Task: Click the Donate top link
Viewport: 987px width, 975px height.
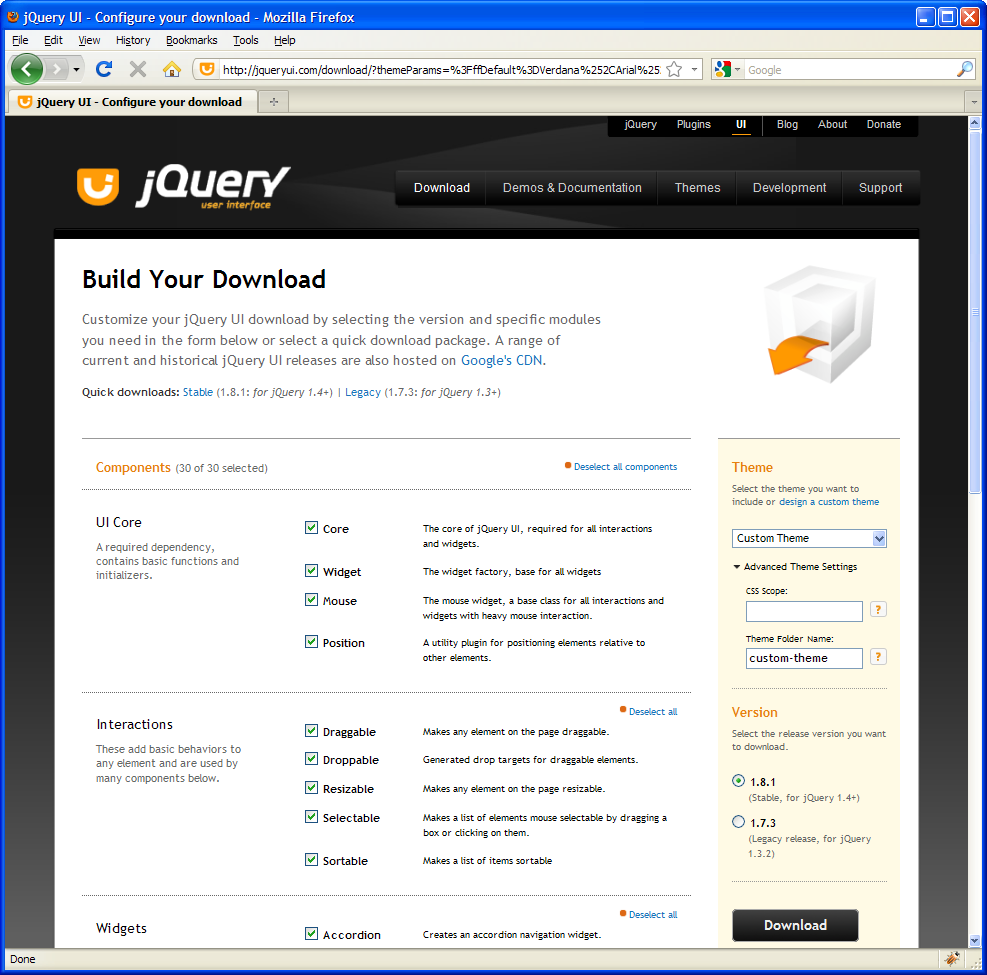Action: [x=883, y=125]
